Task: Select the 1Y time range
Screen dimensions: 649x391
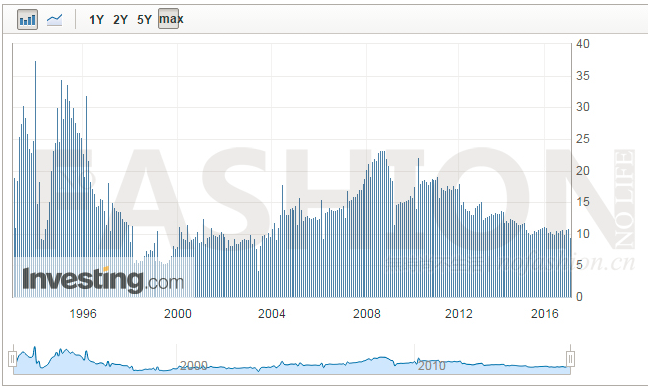Action: tap(96, 19)
